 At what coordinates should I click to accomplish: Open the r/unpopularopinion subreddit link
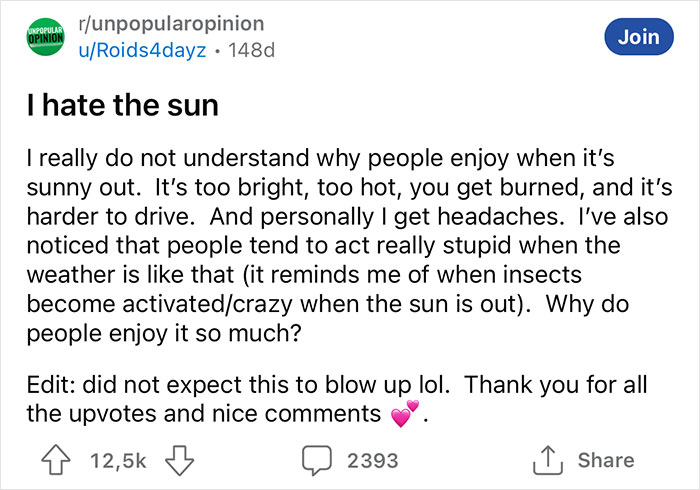pos(172,23)
